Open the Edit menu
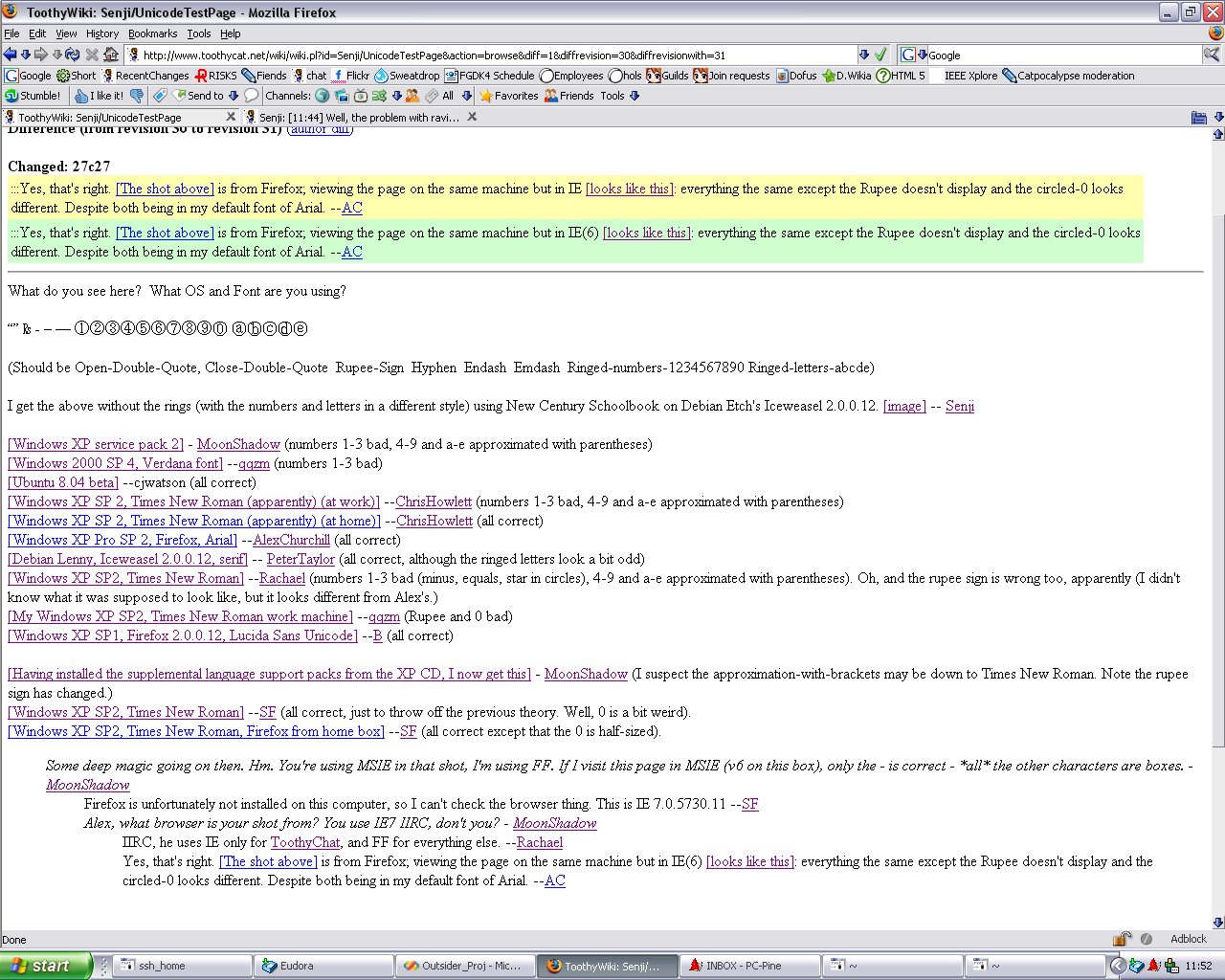Screen dimensions: 1225x980 click(37, 33)
